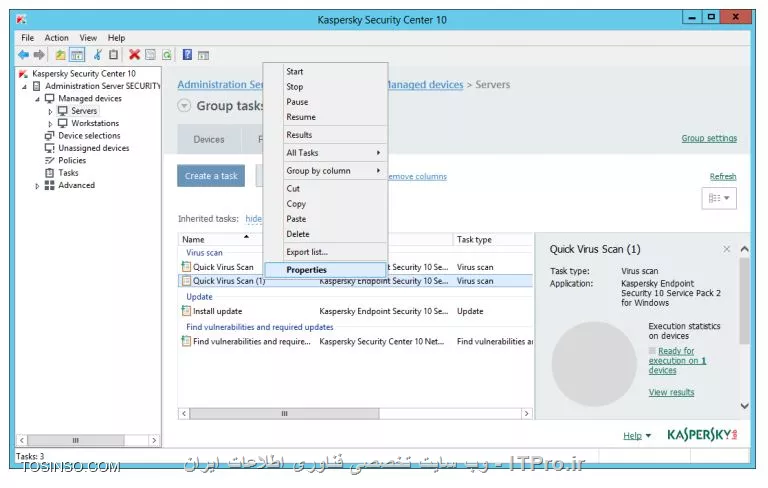This screenshot has height=488, width=768.
Task: Click the Unassigned devices tree icon
Action: click(49, 148)
